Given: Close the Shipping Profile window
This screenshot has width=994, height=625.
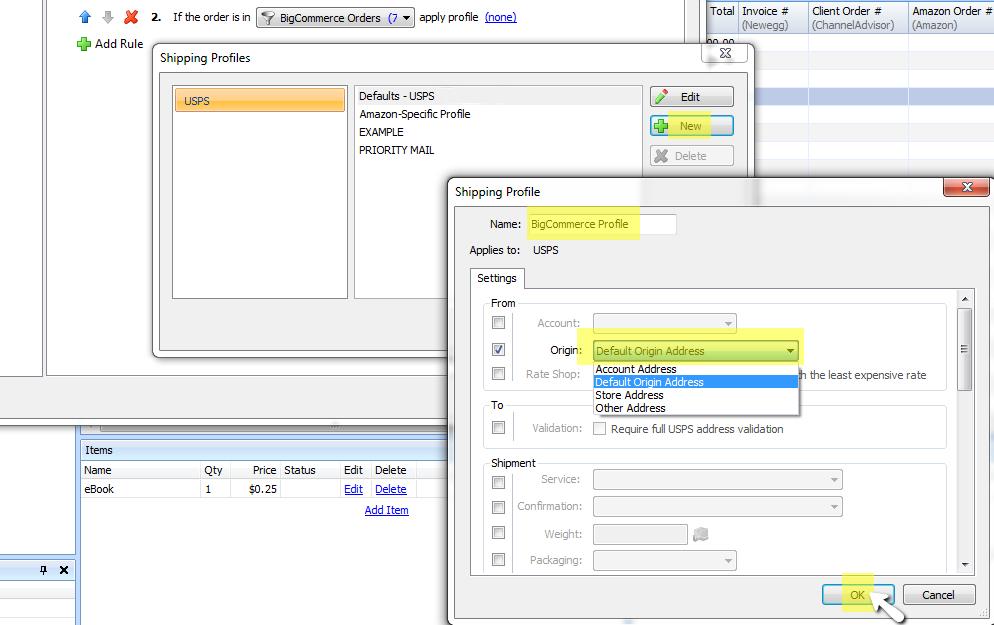Looking at the screenshot, I should [967, 186].
